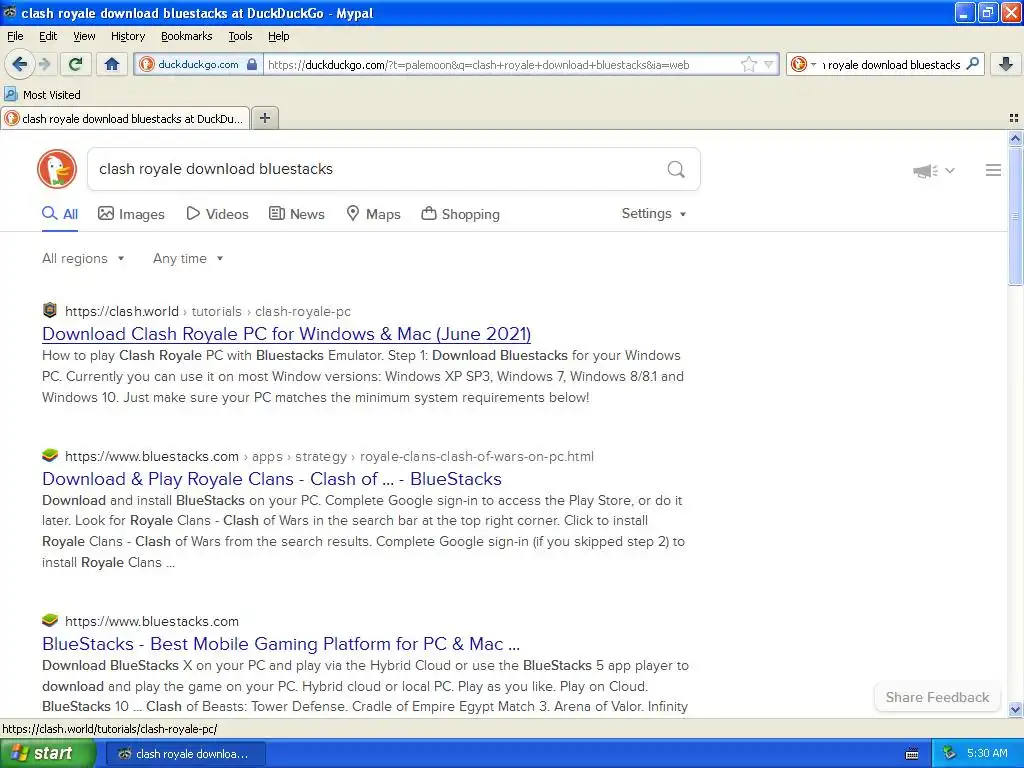Submit search with the page magnifier icon
Screen dimensions: 1024x768
(x=676, y=170)
